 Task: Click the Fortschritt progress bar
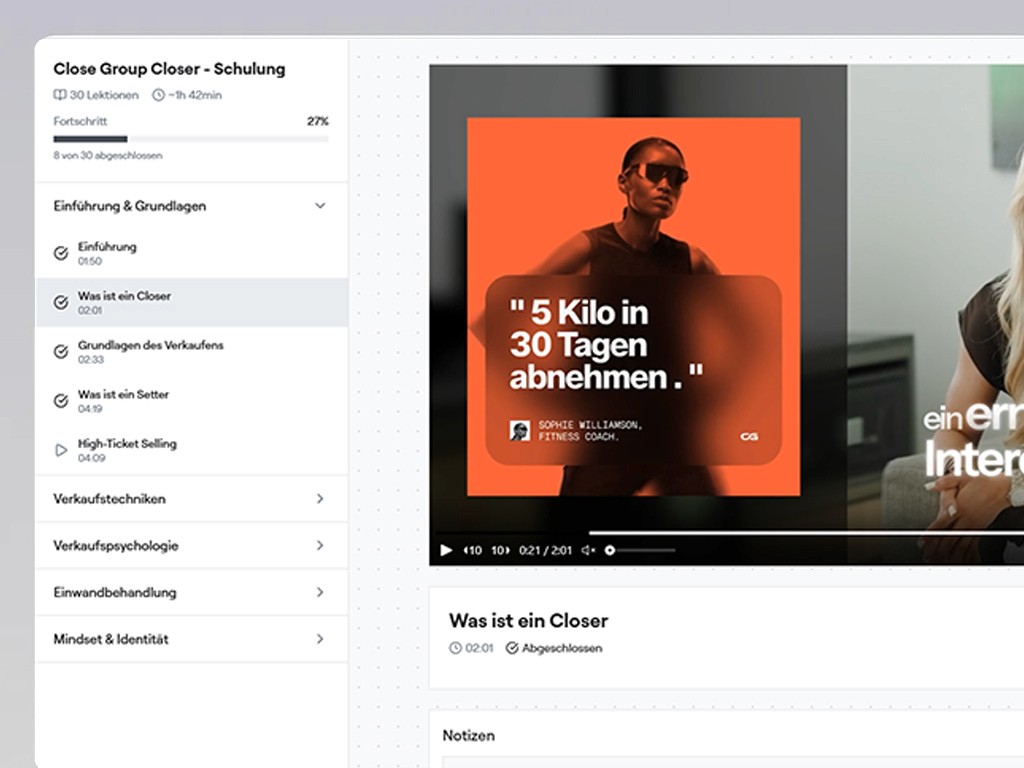pyautogui.click(x=191, y=138)
